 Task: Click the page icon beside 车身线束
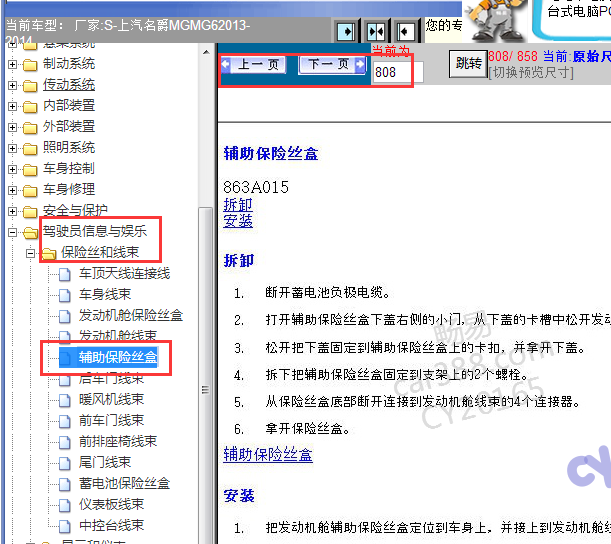[65, 295]
